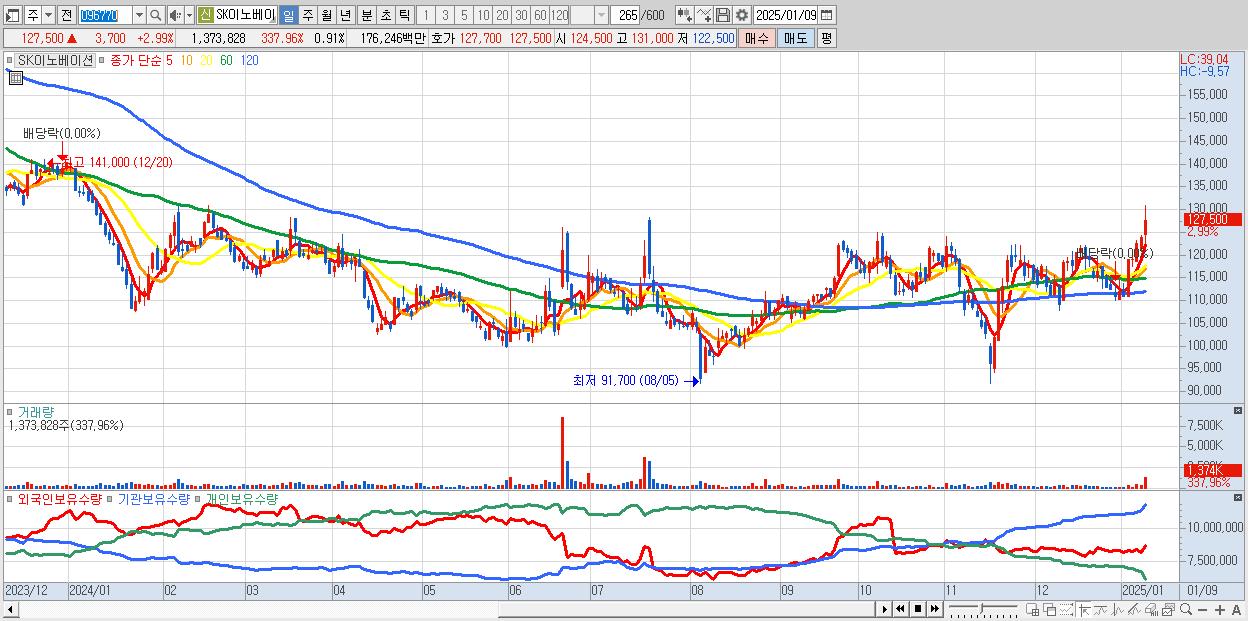
Task: Click the SK이노베이 stock name field
Action: click(x=245, y=15)
